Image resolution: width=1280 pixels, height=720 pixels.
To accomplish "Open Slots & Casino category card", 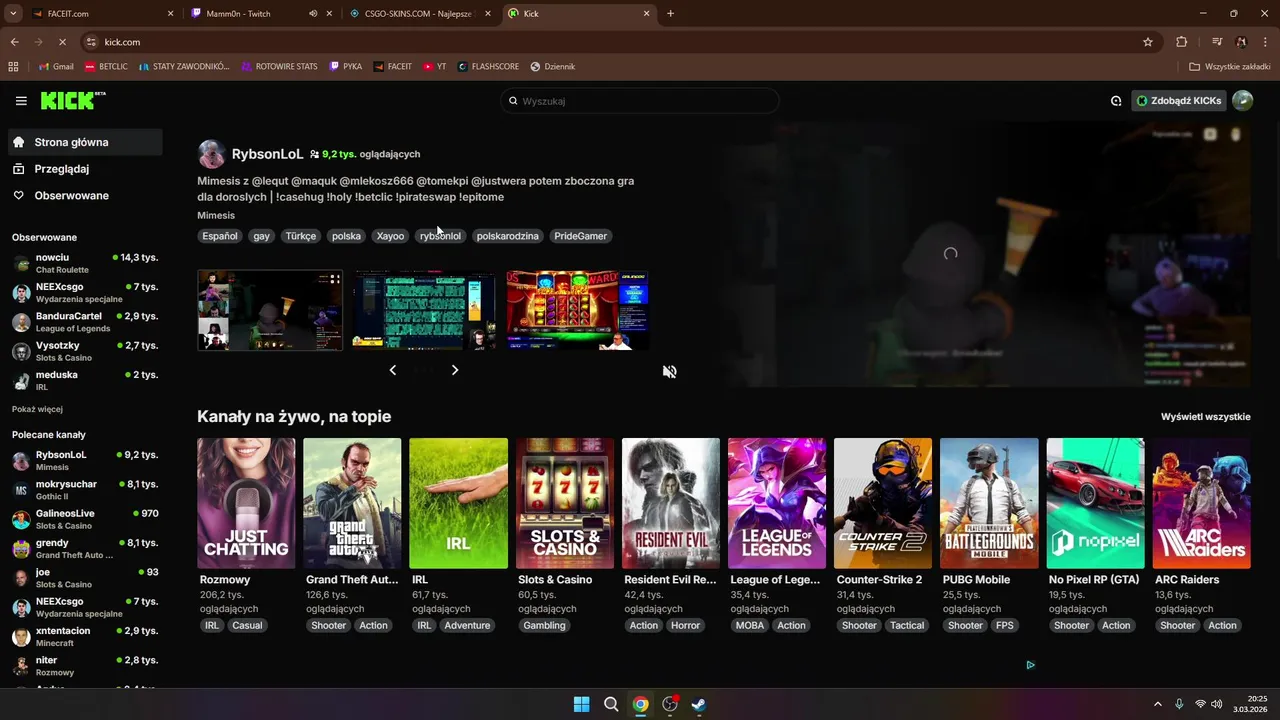I will click(565, 503).
